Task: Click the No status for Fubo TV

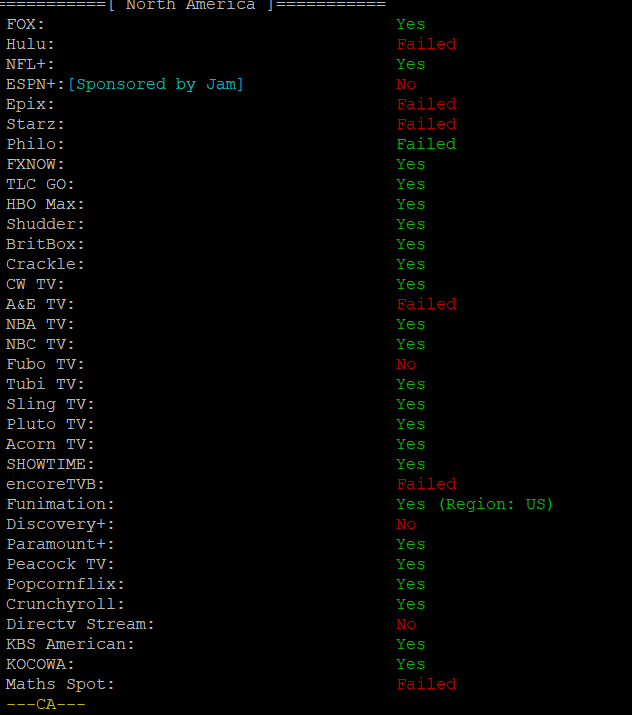Action: coord(406,364)
